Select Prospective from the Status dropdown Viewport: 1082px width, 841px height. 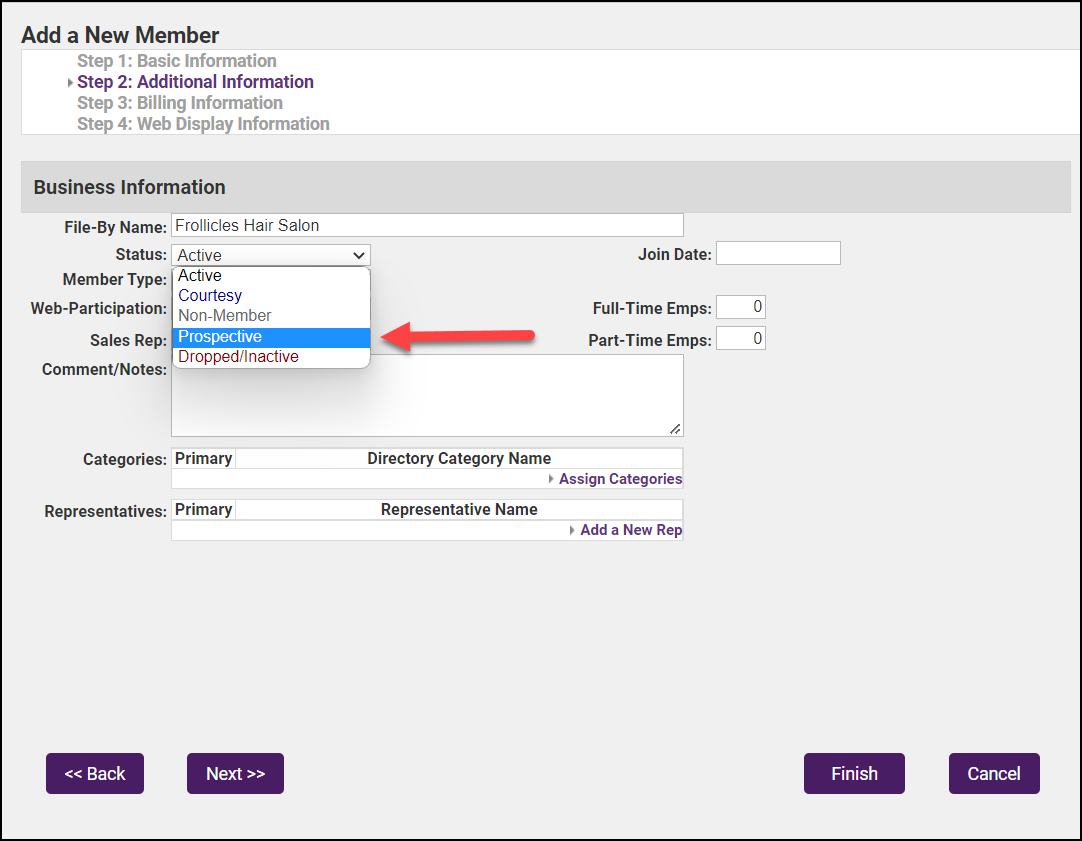pyautogui.click(x=270, y=337)
